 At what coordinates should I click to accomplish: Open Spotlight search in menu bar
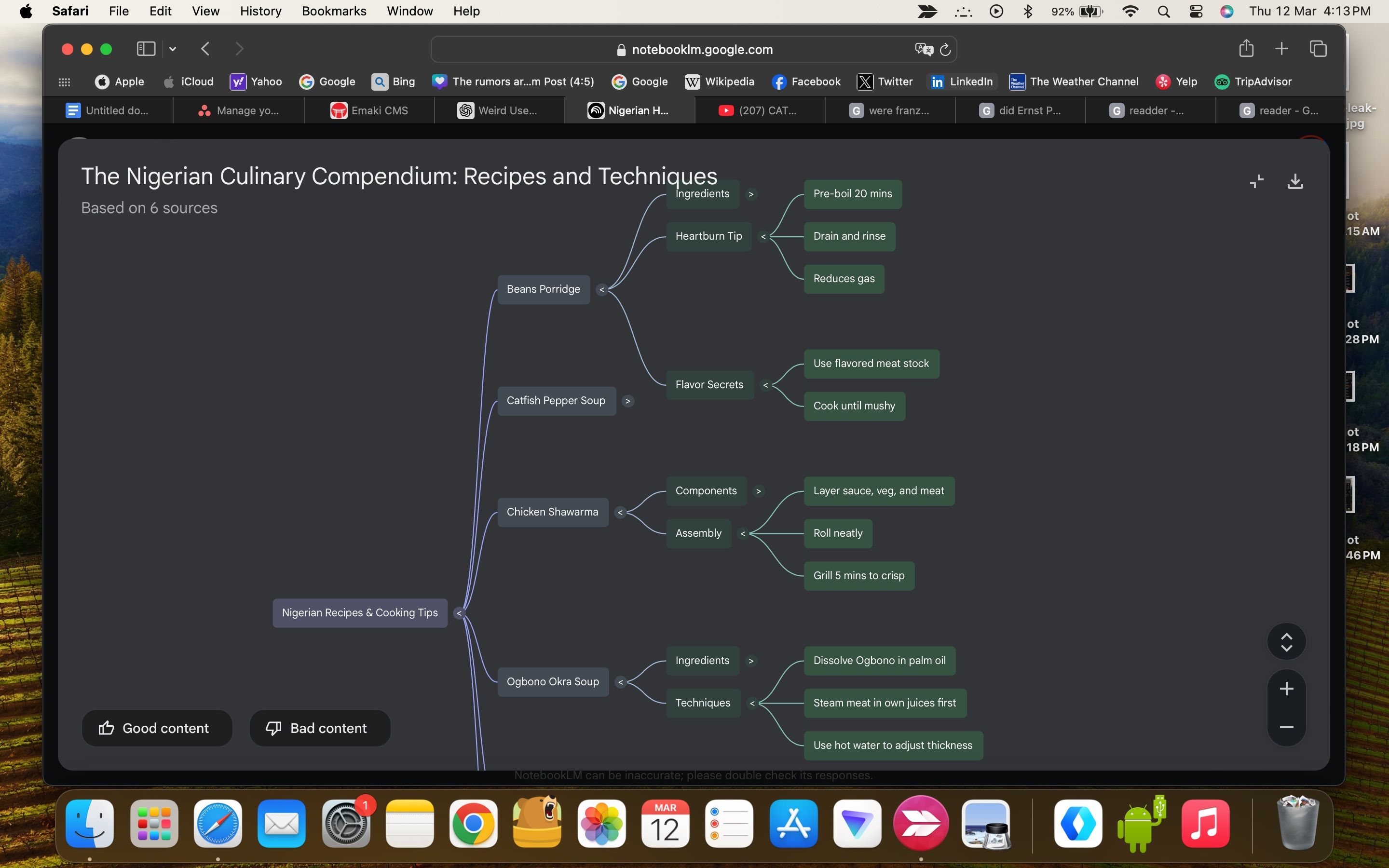1163,12
